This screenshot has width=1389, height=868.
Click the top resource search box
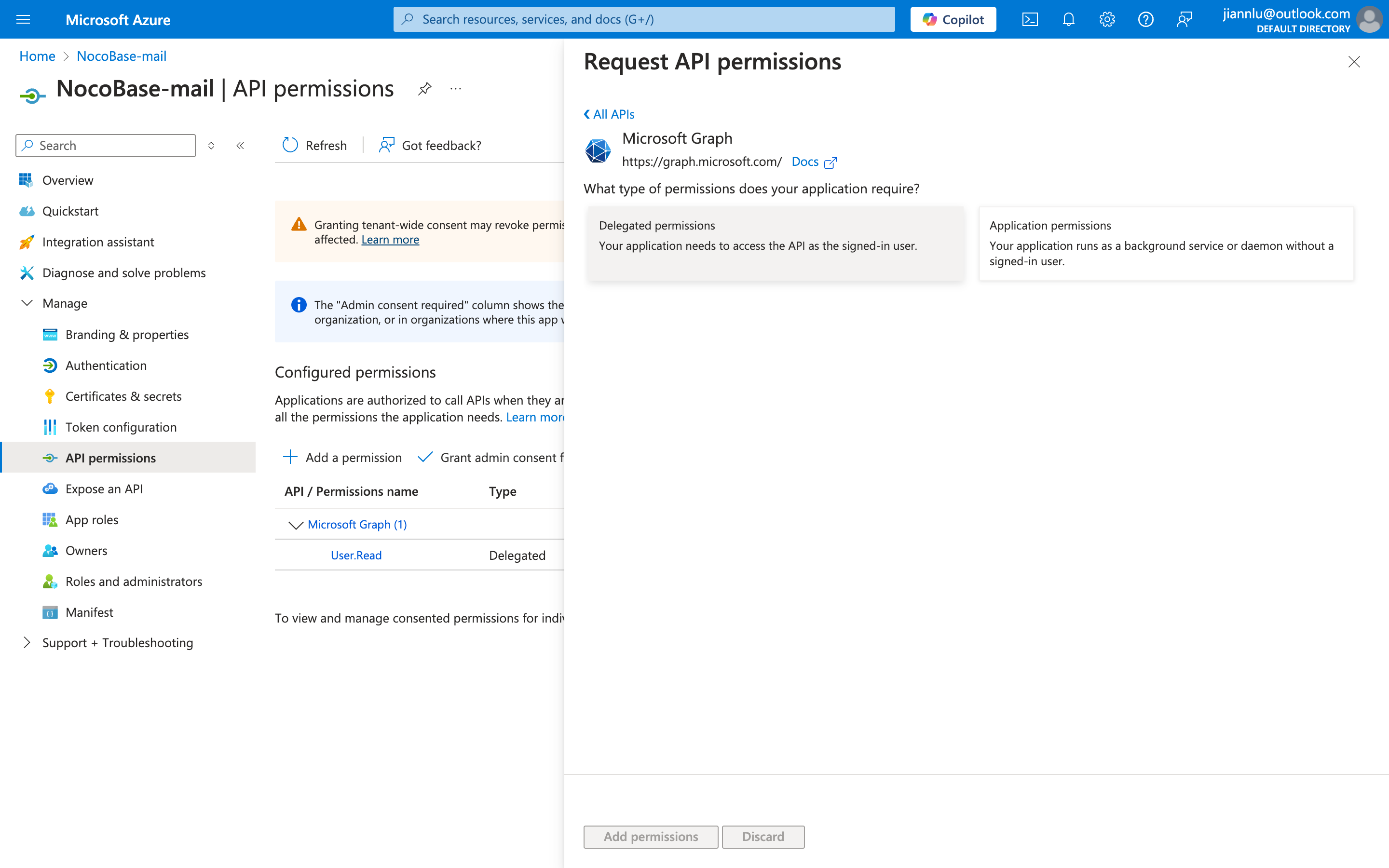pyautogui.click(x=643, y=19)
